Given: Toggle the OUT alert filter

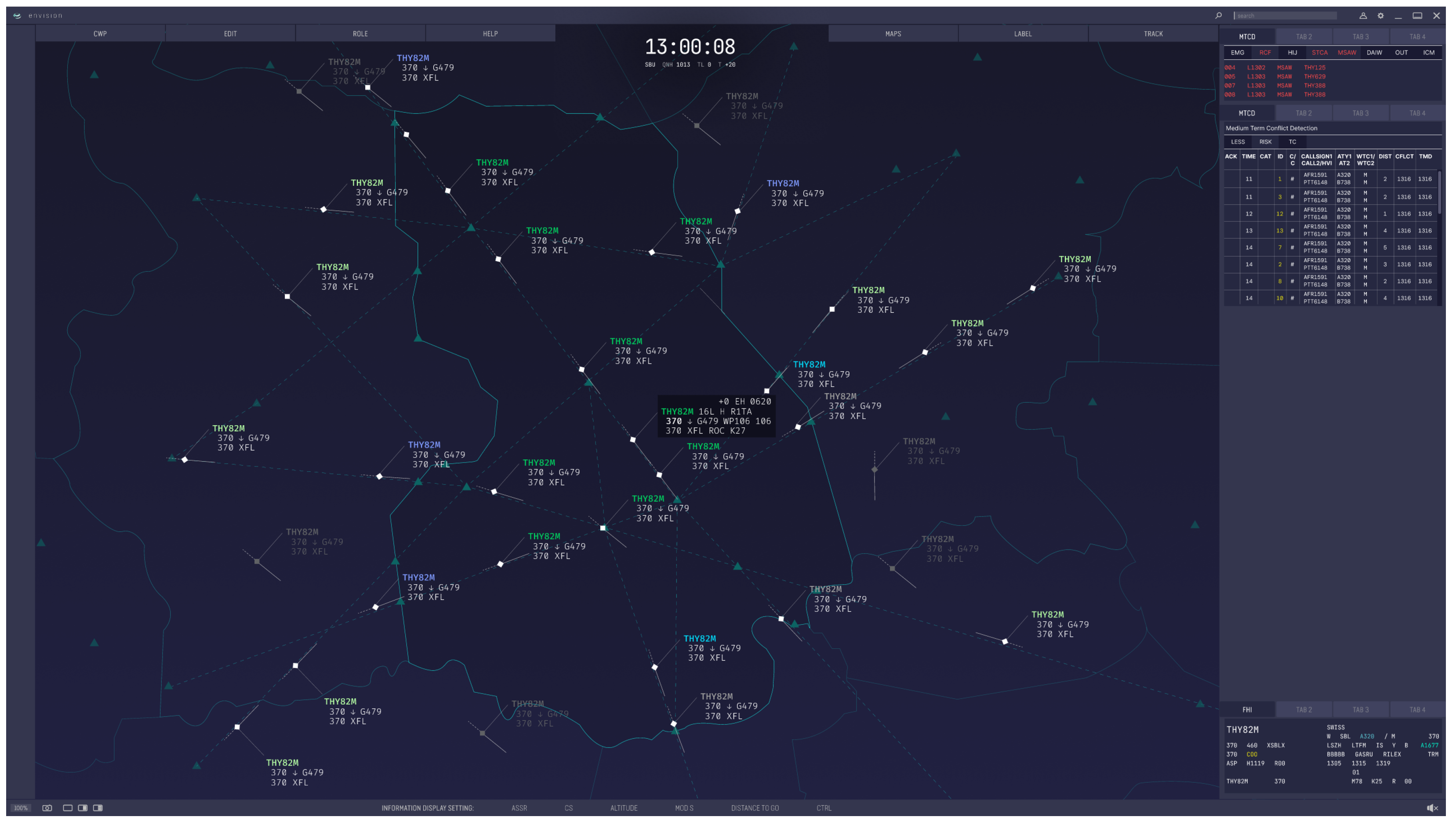Looking at the screenshot, I should (1402, 53).
